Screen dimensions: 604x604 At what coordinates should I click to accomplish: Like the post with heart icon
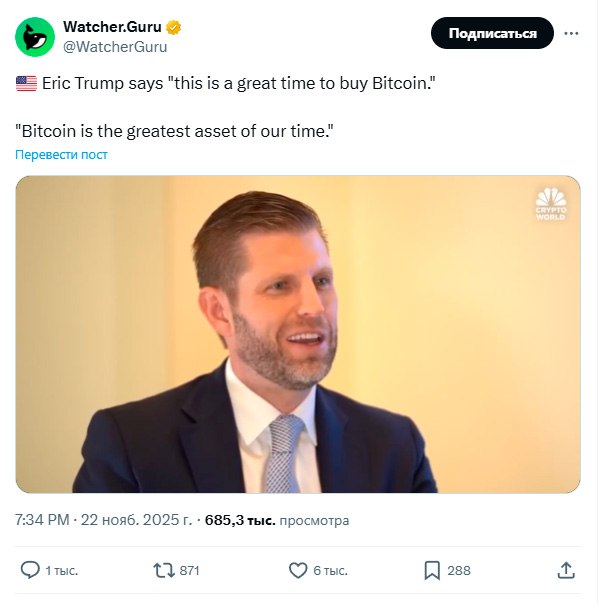298,570
